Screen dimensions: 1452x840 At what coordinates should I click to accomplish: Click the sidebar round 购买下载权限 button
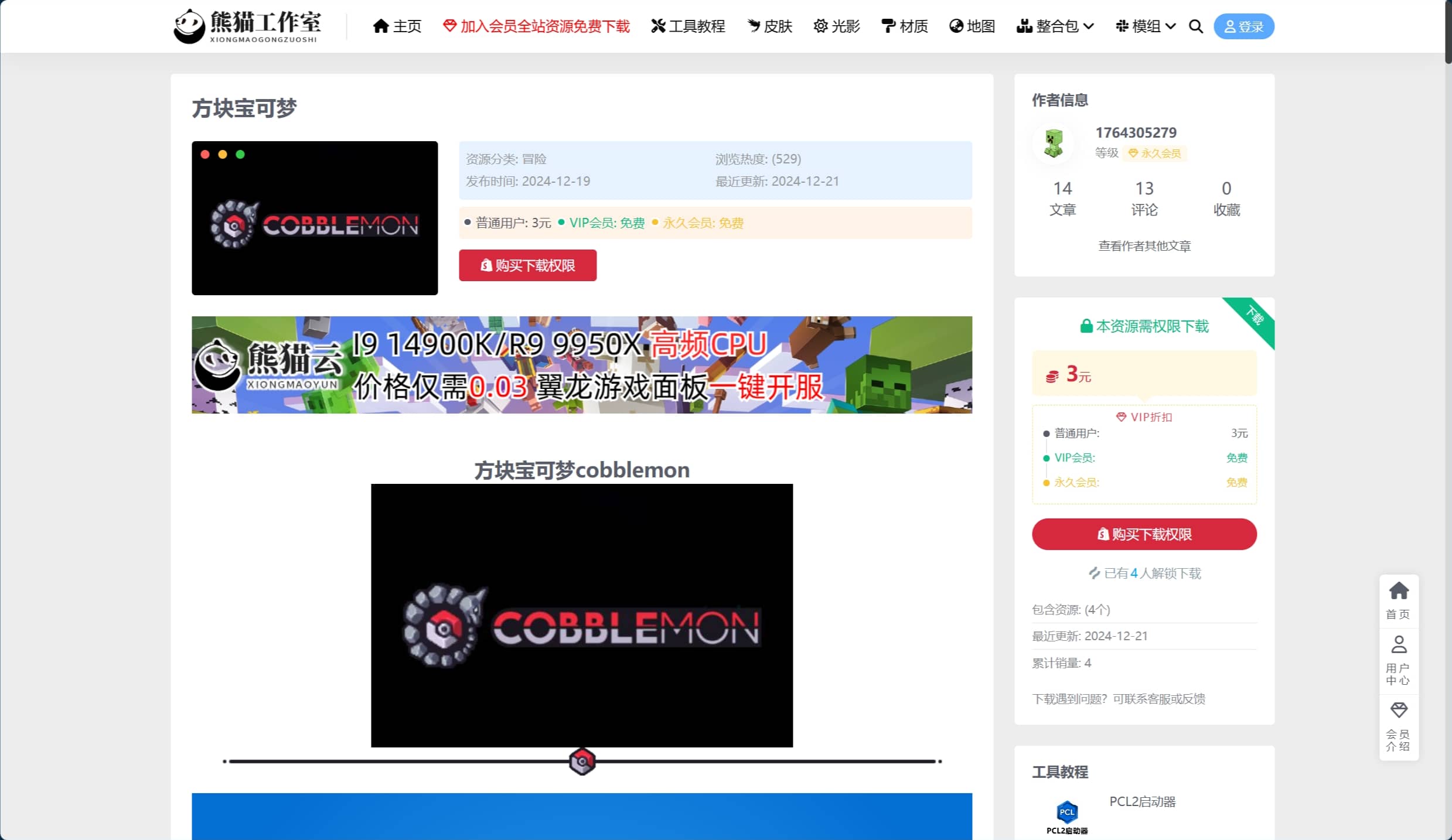click(1144, 534)
